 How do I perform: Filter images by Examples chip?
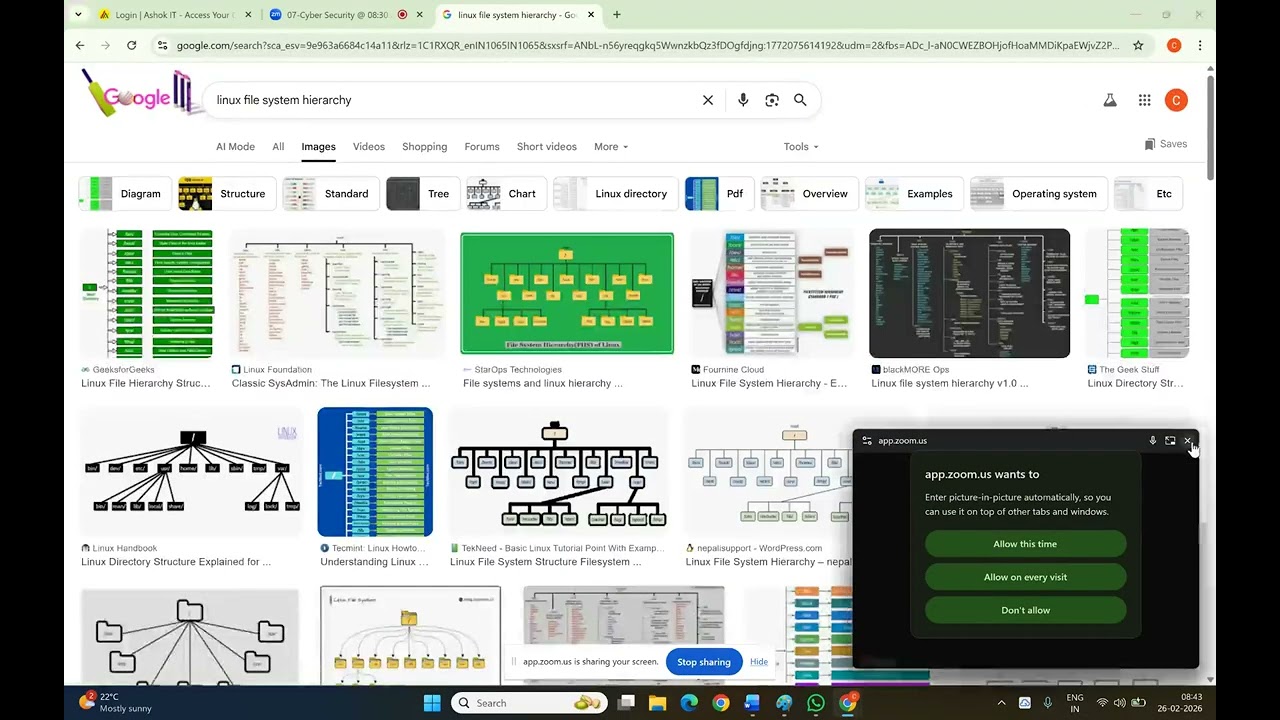click(914, 194)
